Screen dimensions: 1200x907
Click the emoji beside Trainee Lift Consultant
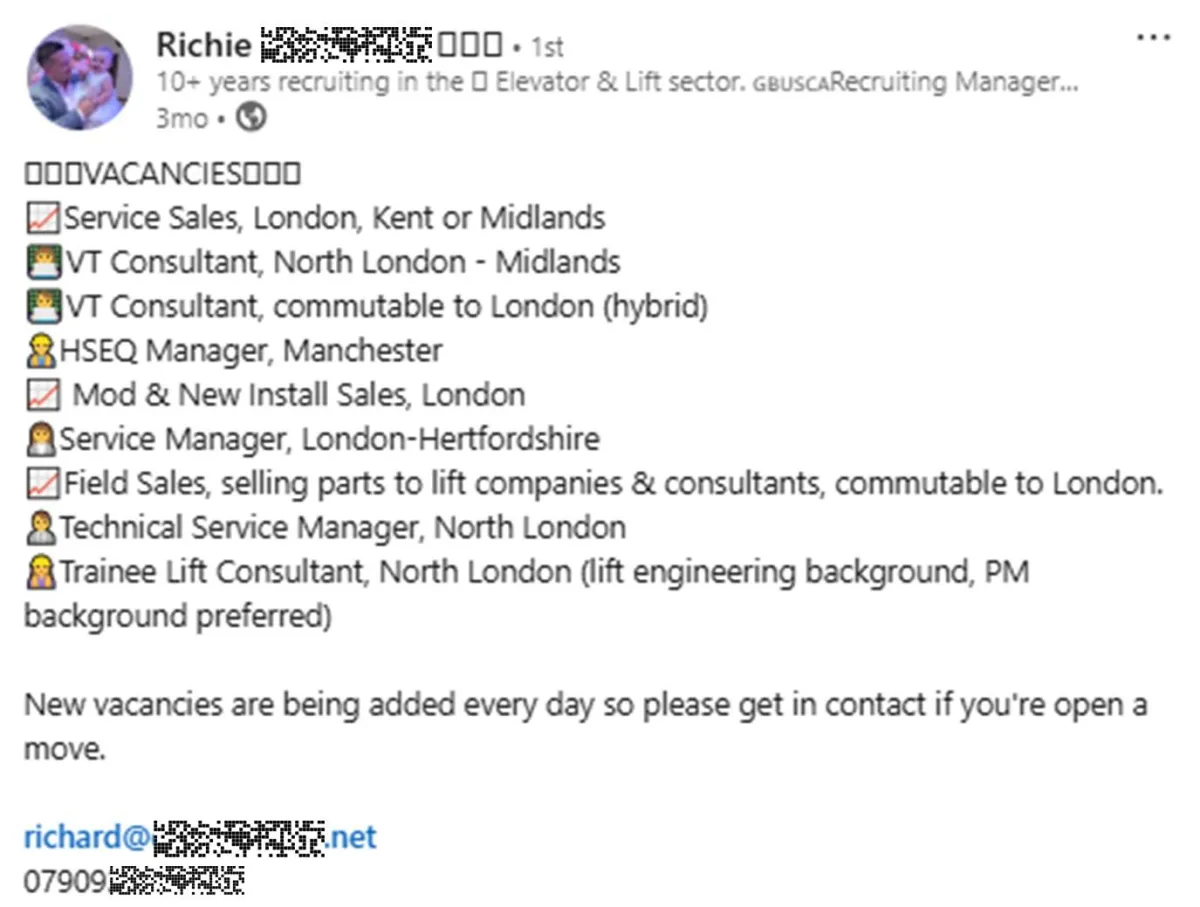[42, 571]
